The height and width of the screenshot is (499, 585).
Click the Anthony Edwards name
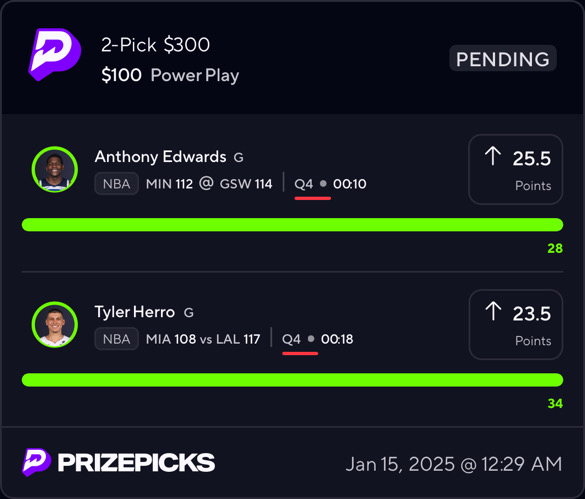pyautogui.click(x=160, y=157)
